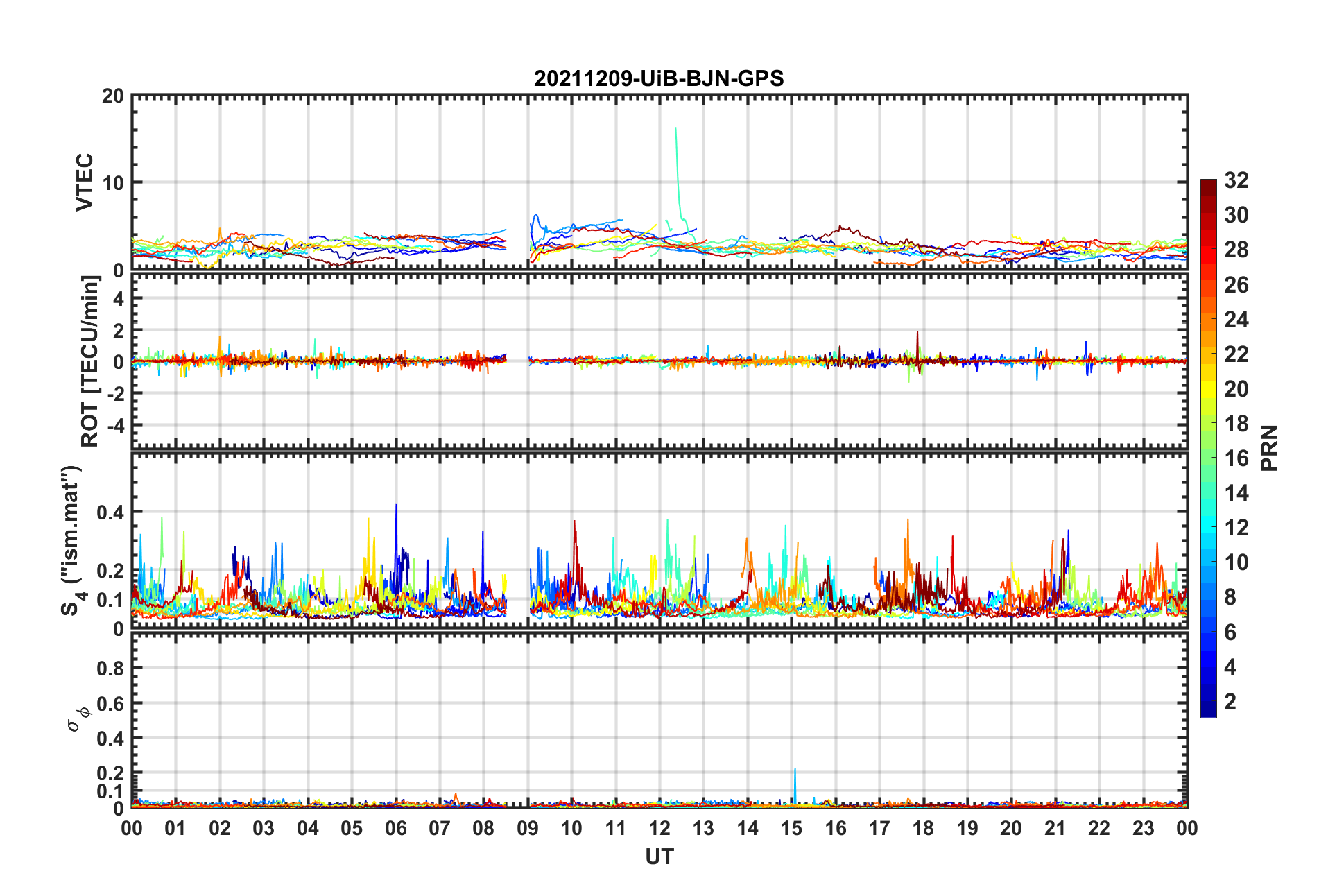Click colorbar tick label 30
The image size is (1319, 896).
point(1236,215)
